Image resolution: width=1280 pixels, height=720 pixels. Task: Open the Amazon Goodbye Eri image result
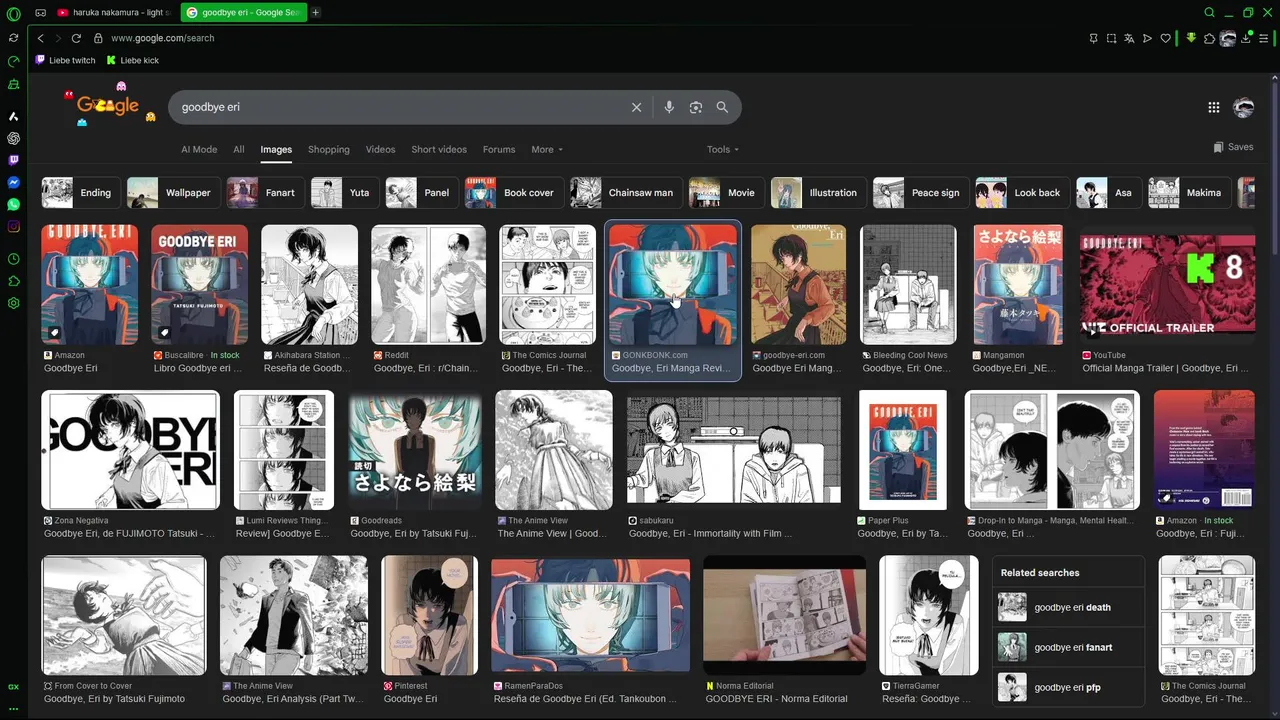[x=89, y=285]
